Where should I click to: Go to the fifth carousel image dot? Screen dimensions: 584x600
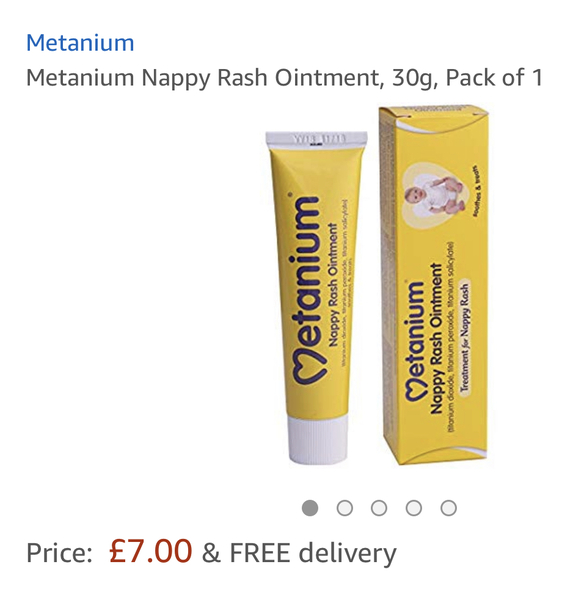(449, 508)
